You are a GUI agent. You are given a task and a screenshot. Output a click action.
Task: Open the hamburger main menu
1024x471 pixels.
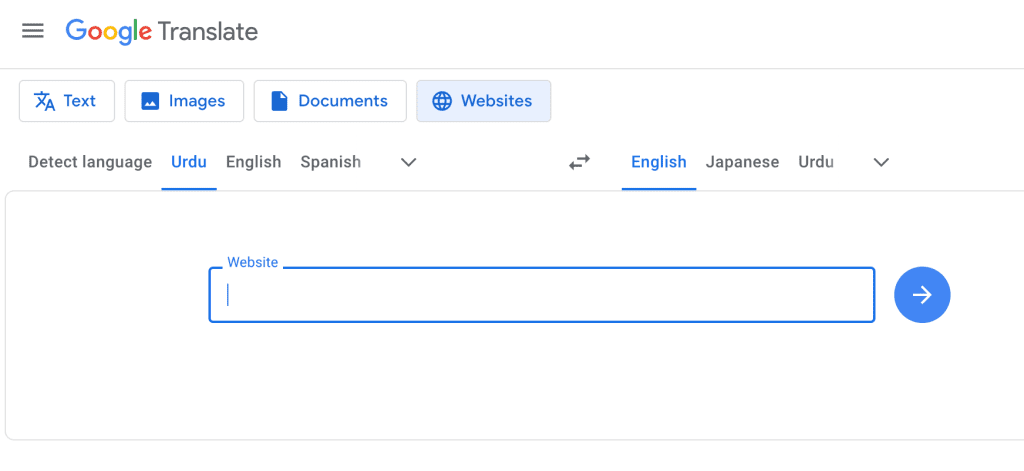(33, 31)
